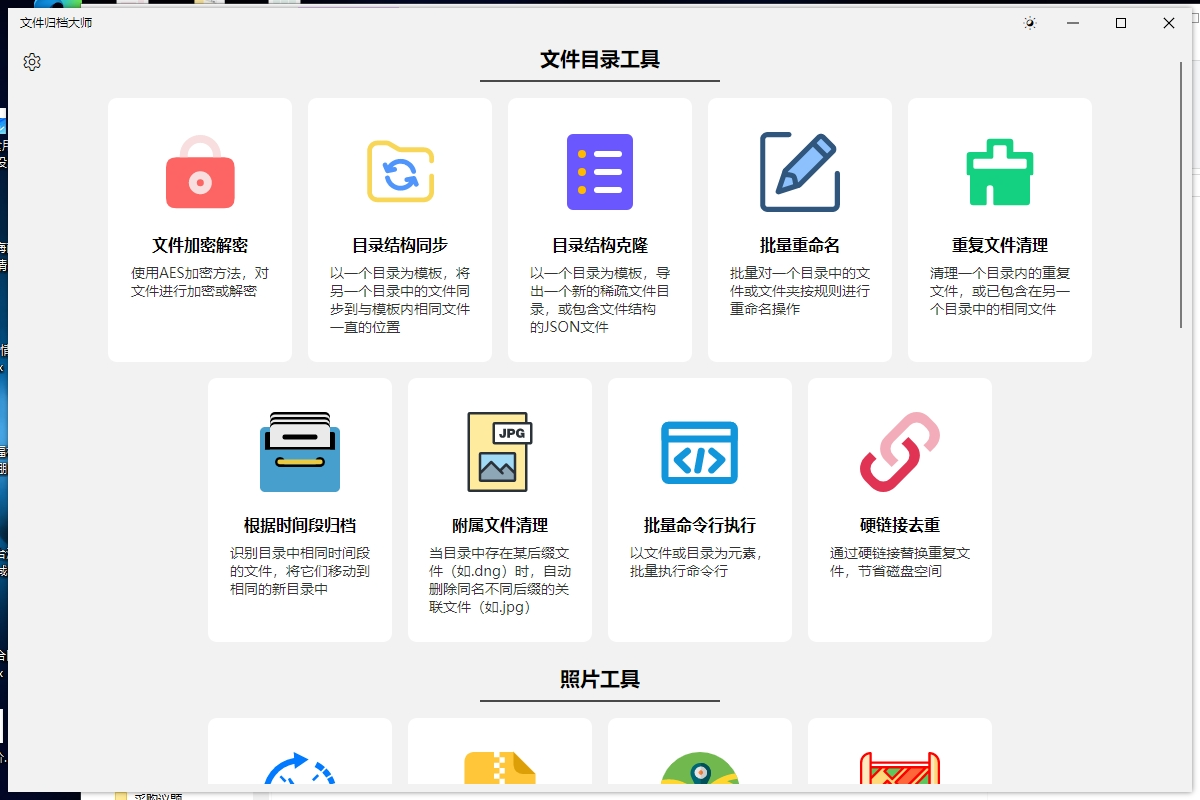This screenshot has height=800, width=1200.
Task: Click the green map pin icon in photo tools
Action: 700,768
